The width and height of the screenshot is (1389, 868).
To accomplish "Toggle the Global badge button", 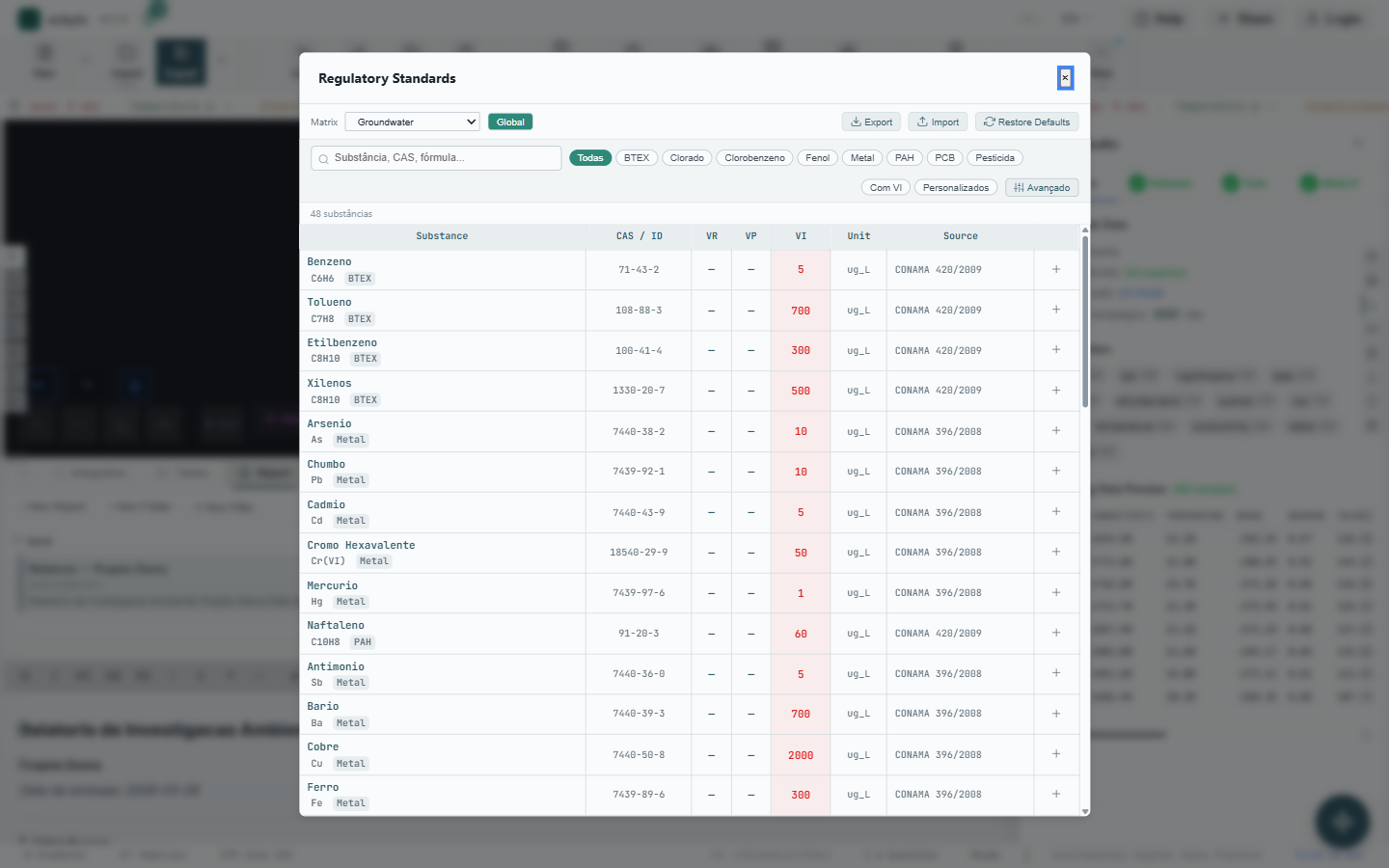I will coord(510,122).
